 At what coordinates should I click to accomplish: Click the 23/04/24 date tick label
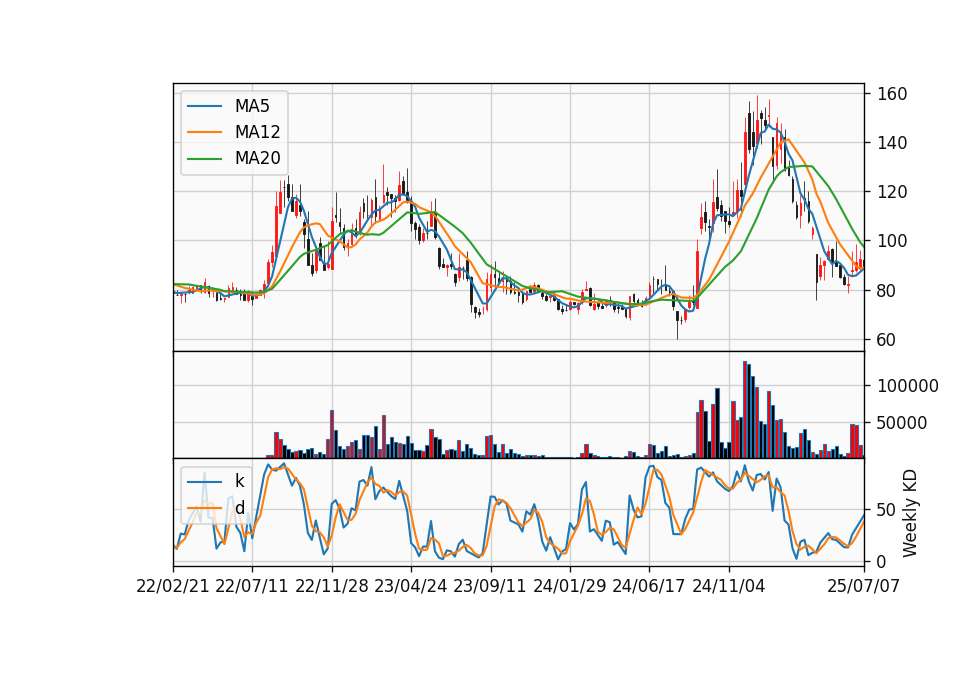tap(411, 586)
